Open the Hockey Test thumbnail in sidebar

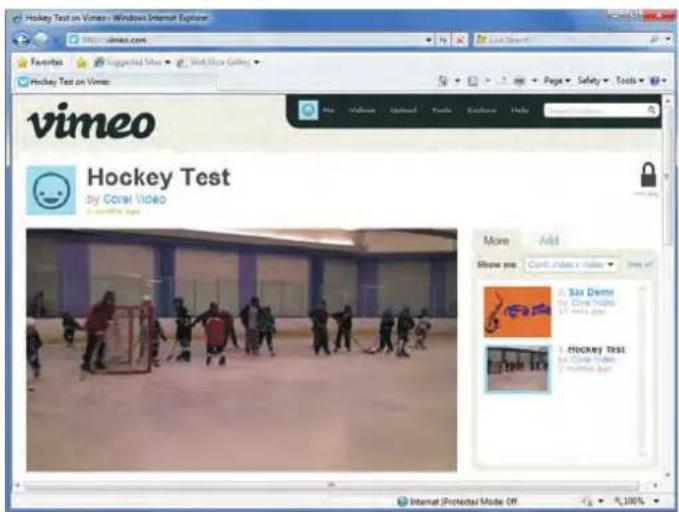click(x=517, y=369)
